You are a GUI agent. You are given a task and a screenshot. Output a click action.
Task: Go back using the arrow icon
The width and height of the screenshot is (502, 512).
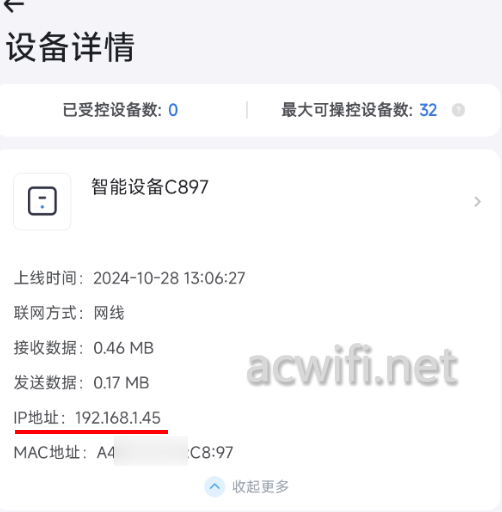point(14,5)
